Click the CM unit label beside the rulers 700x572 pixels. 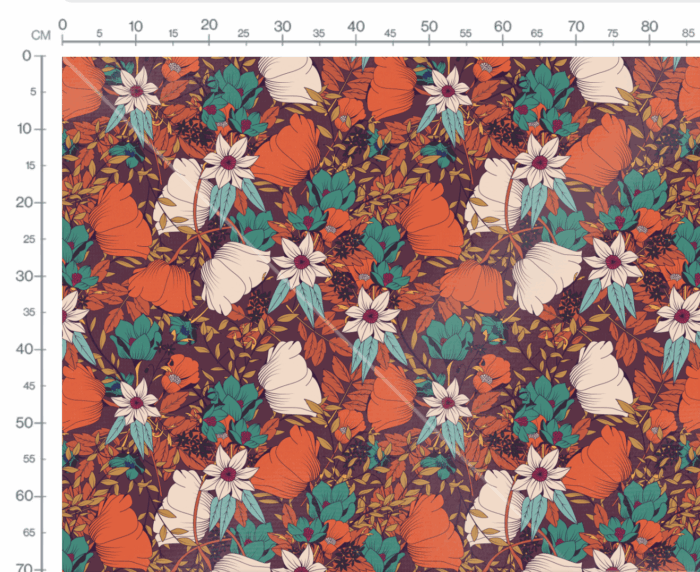coord(41,35)
